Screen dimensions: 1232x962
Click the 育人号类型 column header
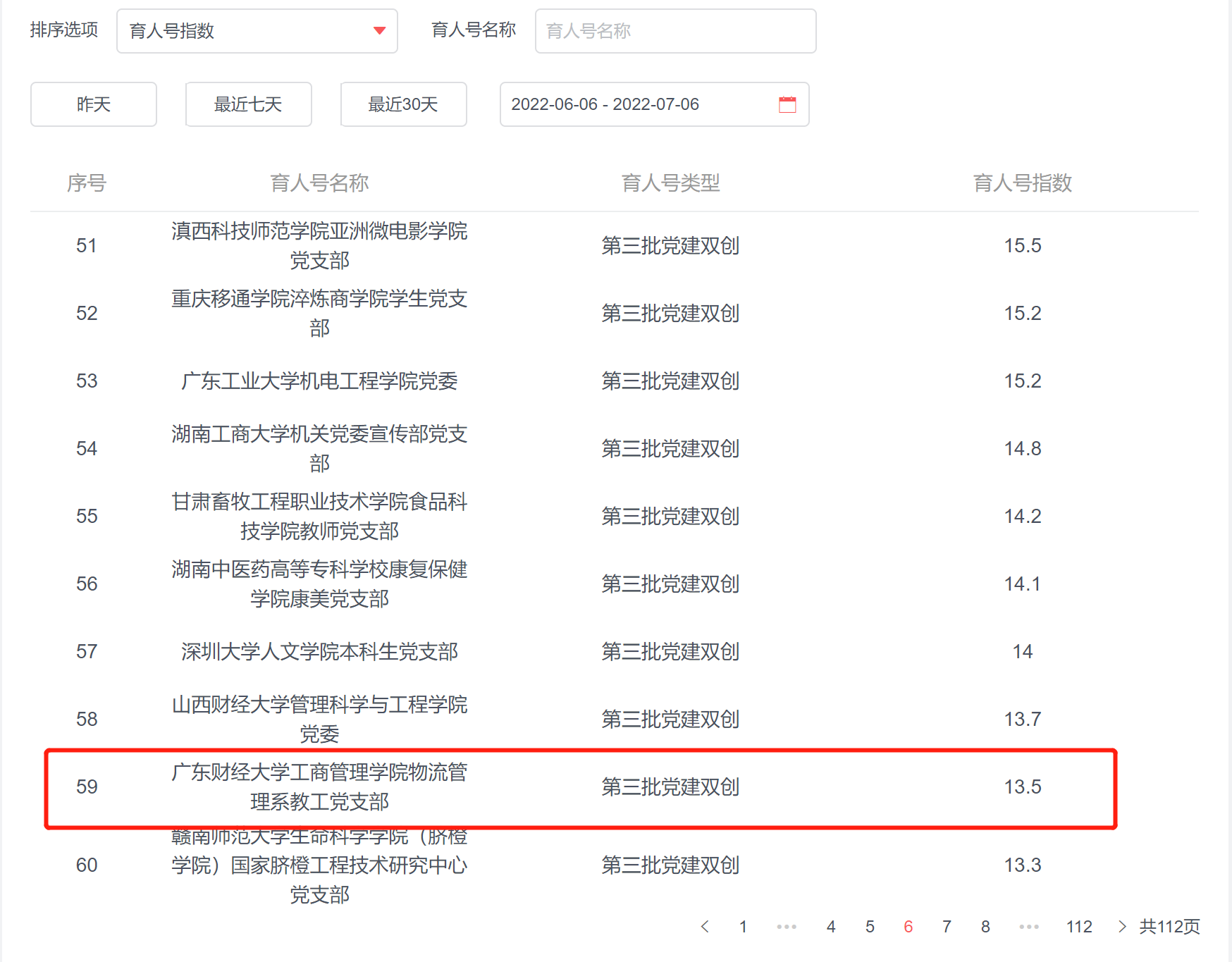pyautogui.click(x=670, y=183)
